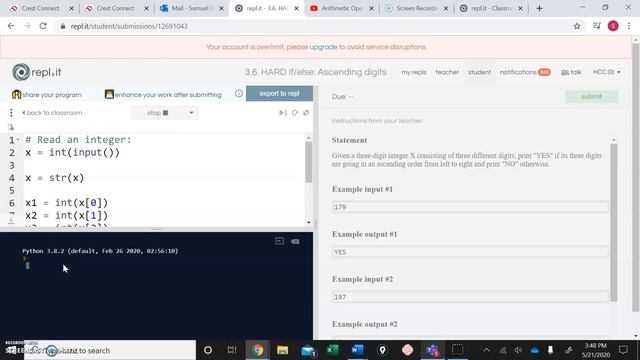Click the console expand icon

click(x=280, y=241)
